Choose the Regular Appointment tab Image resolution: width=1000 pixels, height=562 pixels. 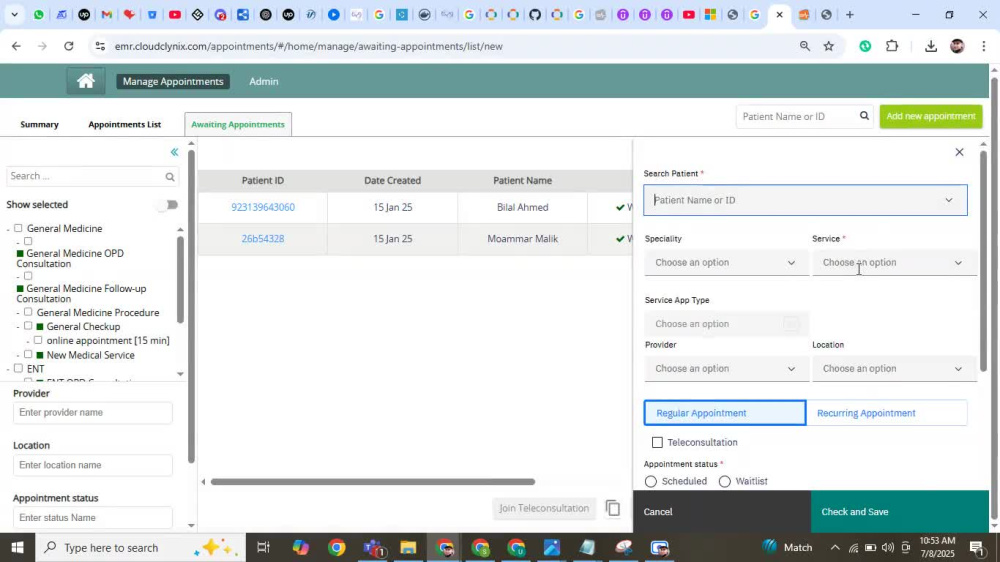724,413
